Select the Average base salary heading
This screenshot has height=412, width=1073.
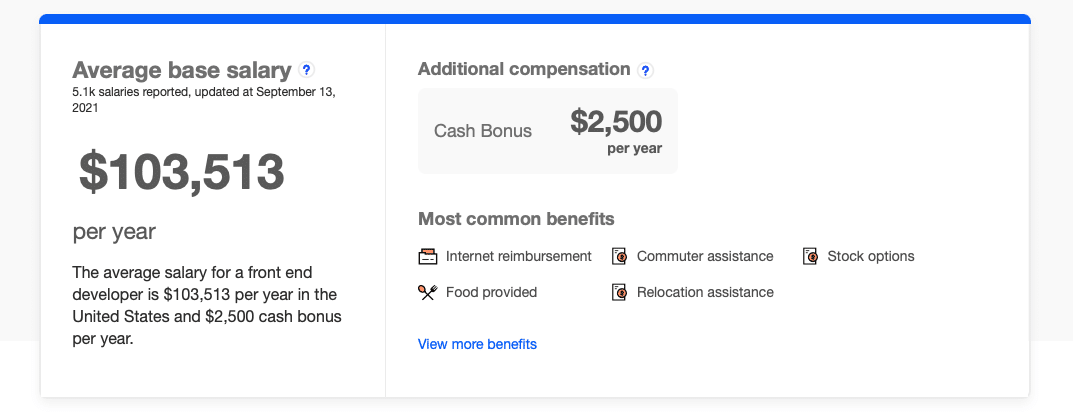pyautogui.click(x=182, y=70)
